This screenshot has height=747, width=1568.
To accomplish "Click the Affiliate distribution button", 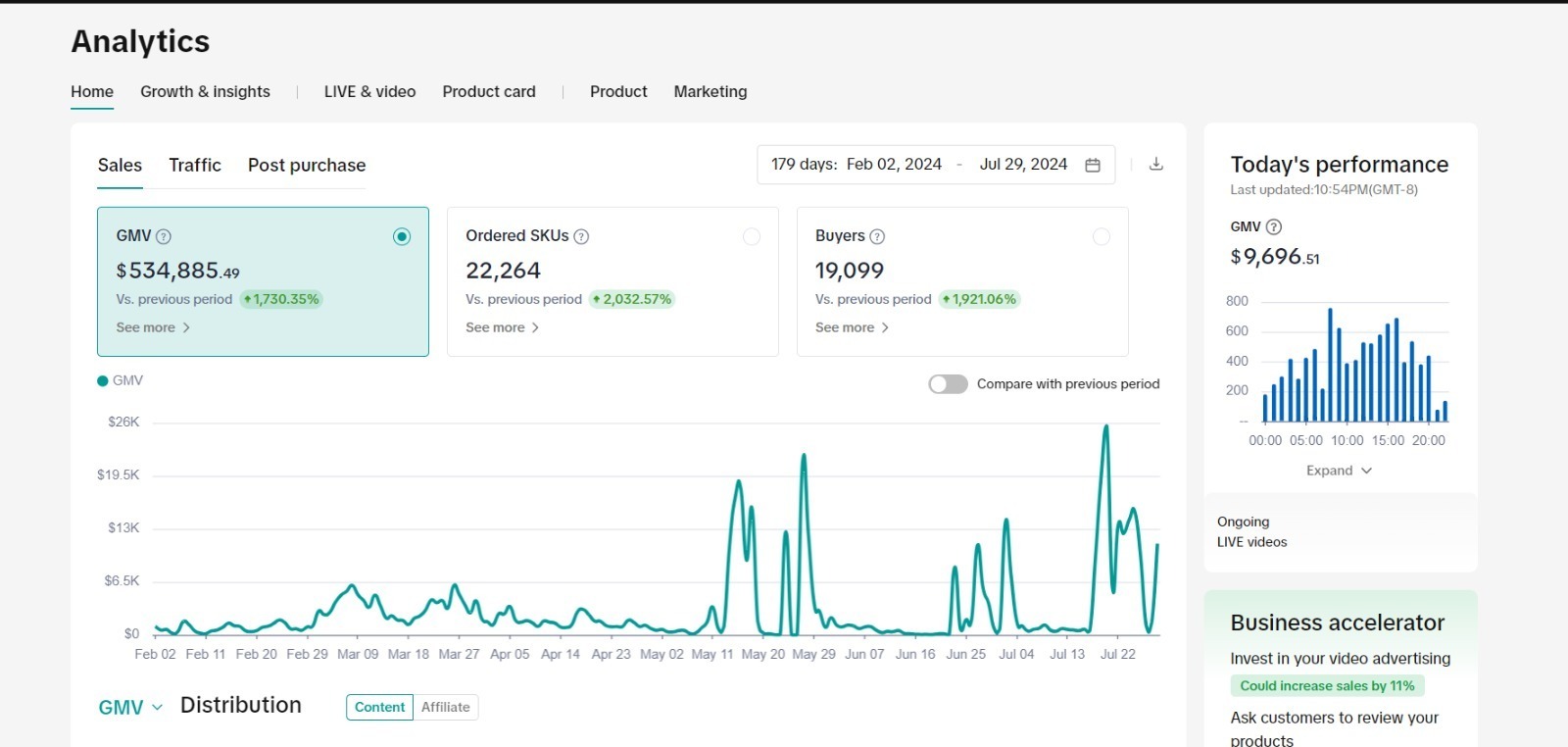I will [446, 707].
